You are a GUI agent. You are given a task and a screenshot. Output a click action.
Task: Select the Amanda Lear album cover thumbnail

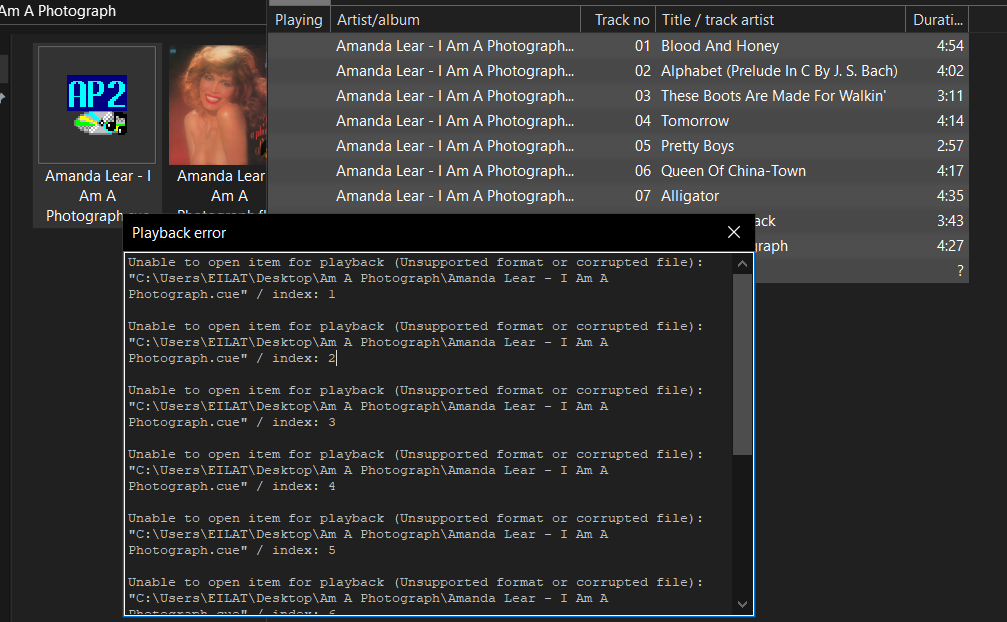[217, 105]
